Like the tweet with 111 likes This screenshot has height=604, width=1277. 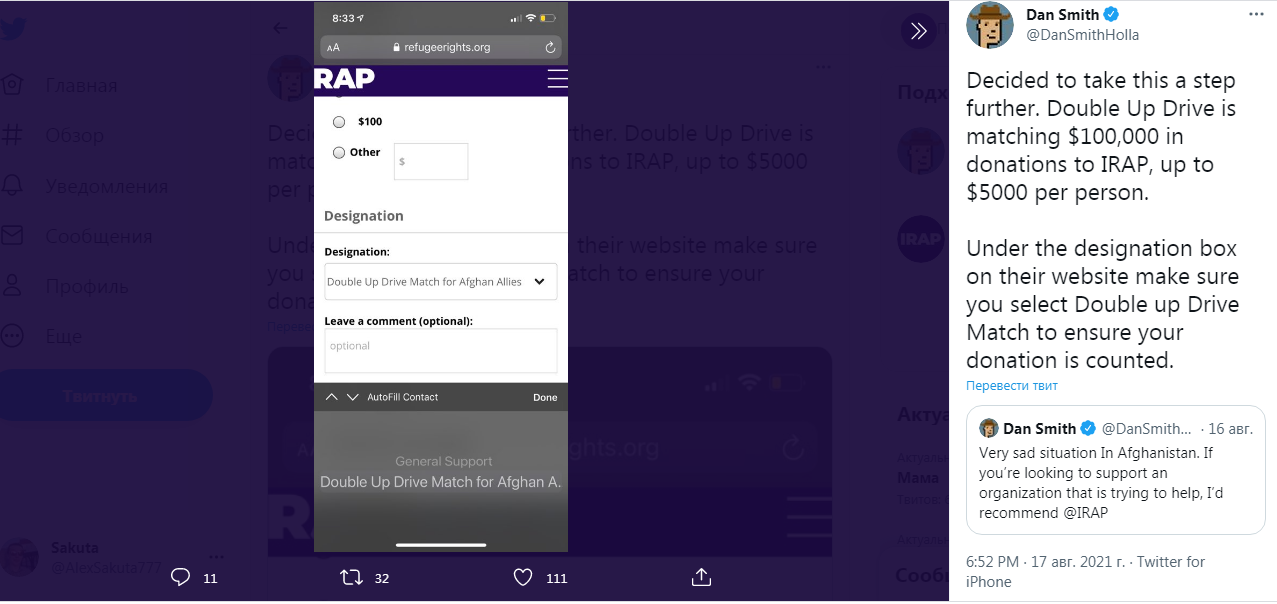tap(522, 577)
